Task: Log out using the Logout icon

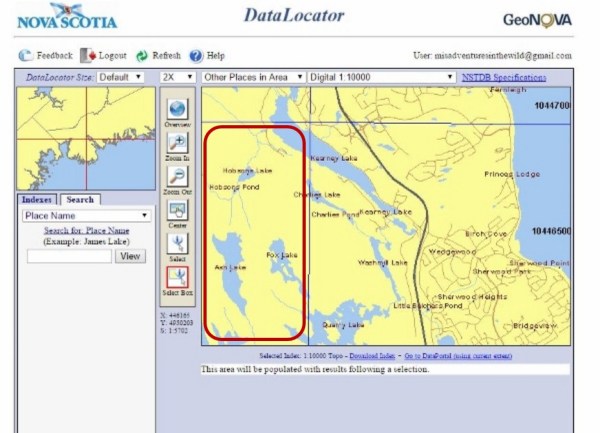Action: pyautogui.click(x=89, y=56)
